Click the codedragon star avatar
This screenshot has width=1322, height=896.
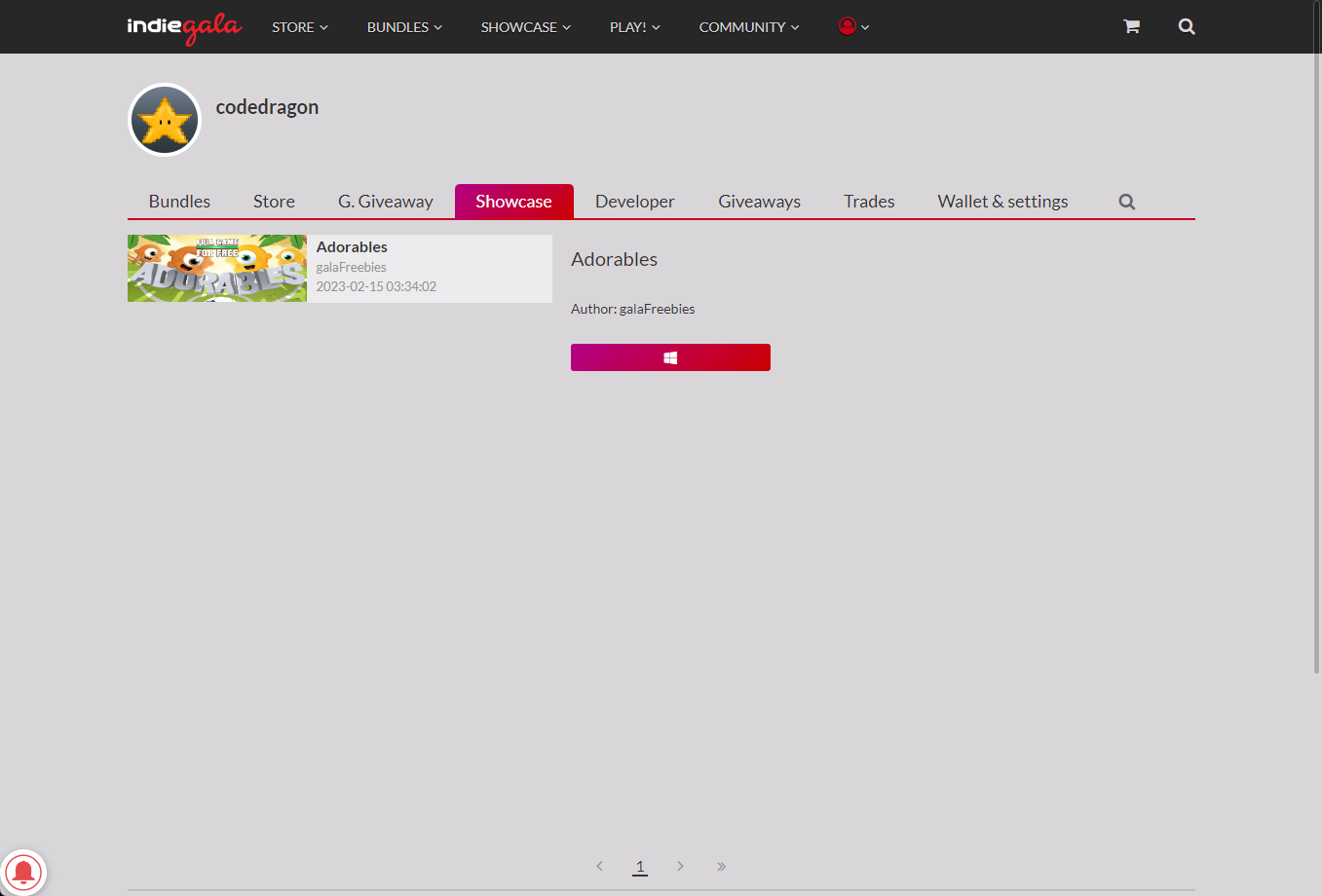[x=165, y=120]
